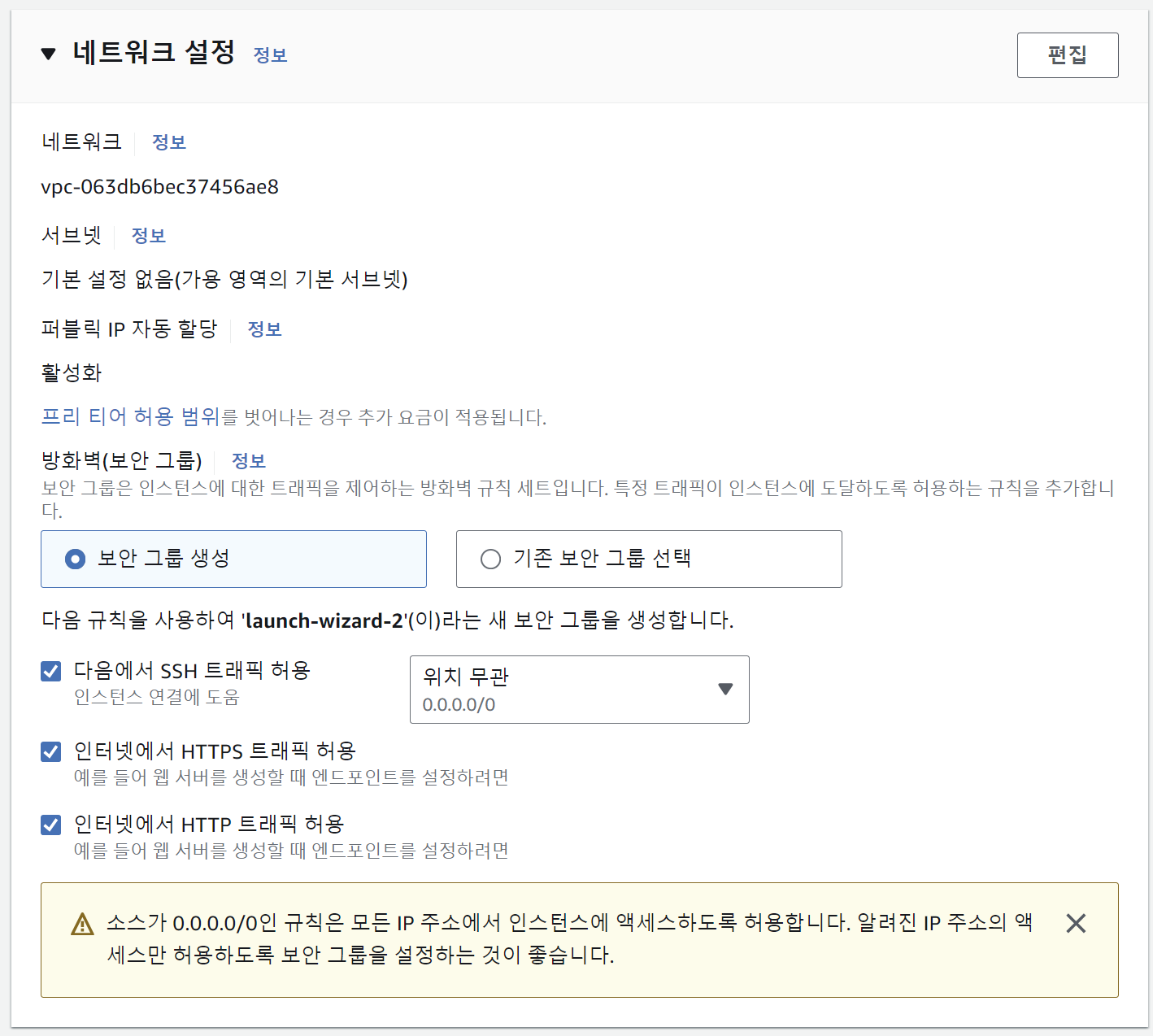This screenshot has height=1036, width=1153.
Task: Open the 위치 무관 0.0.0.0/0 source dropdown
Action: [579, 690]
